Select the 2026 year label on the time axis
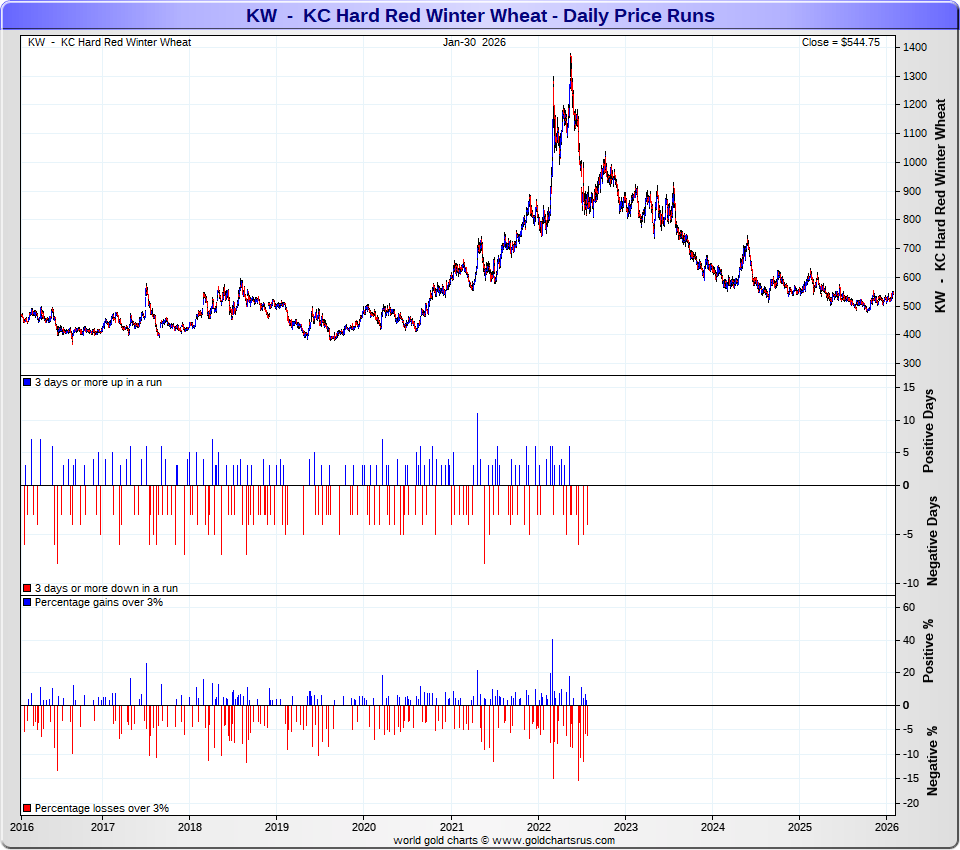Viewport: 960px width, 850px height. [885, 828]
